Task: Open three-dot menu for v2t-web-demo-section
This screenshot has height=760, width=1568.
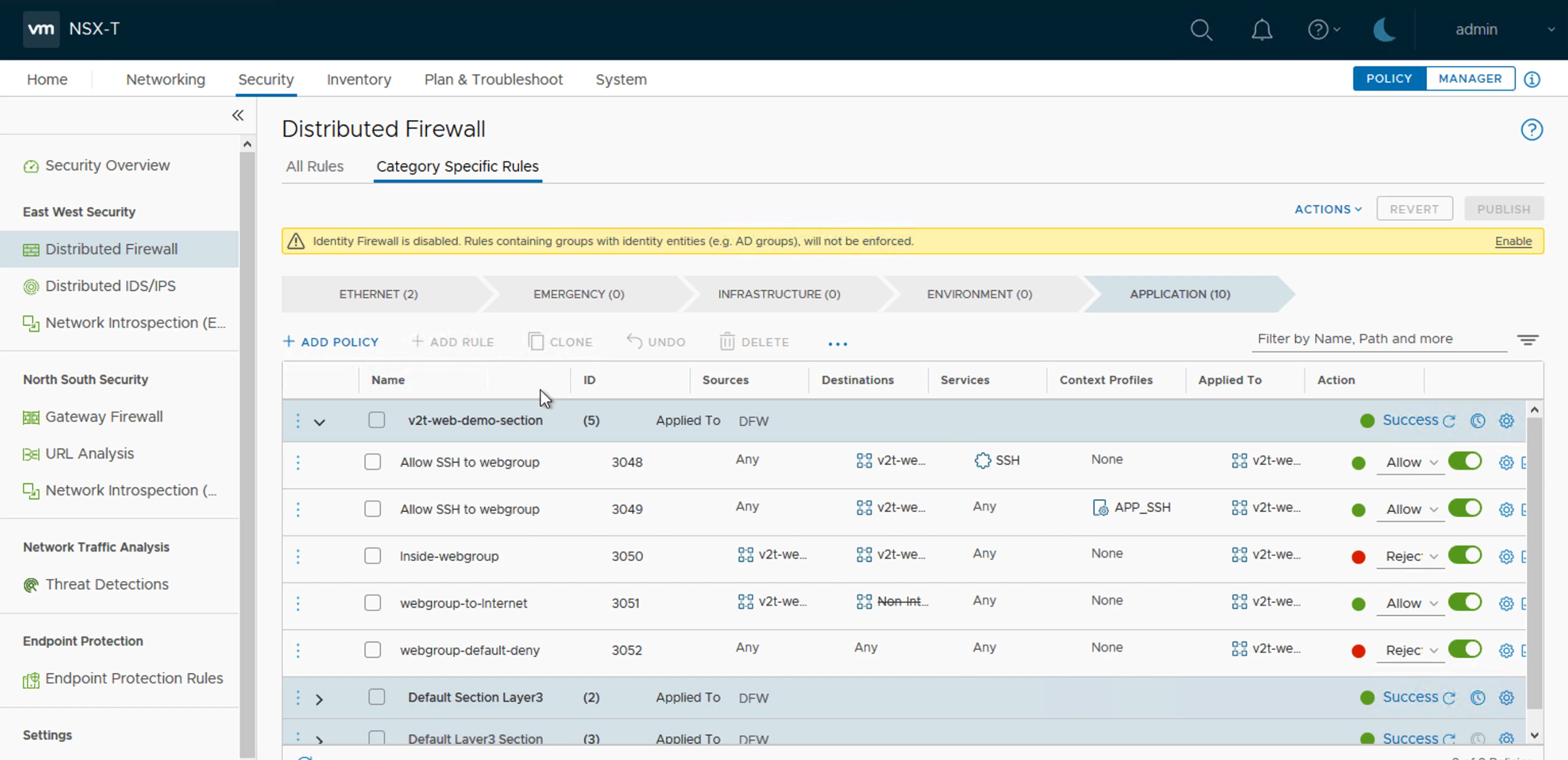Action: (298, 421)
